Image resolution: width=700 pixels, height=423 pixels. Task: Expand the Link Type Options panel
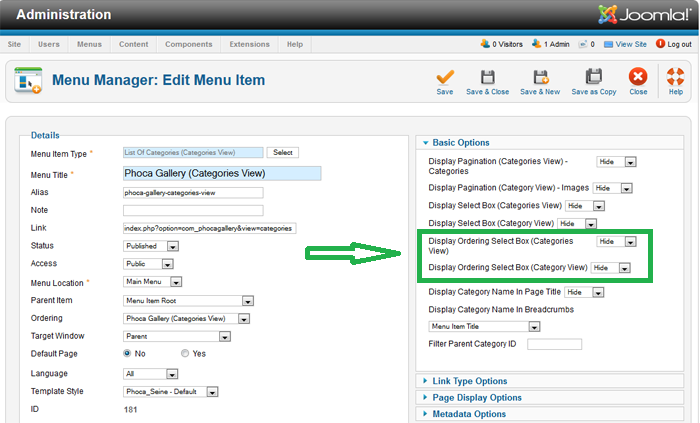point(469,381)
